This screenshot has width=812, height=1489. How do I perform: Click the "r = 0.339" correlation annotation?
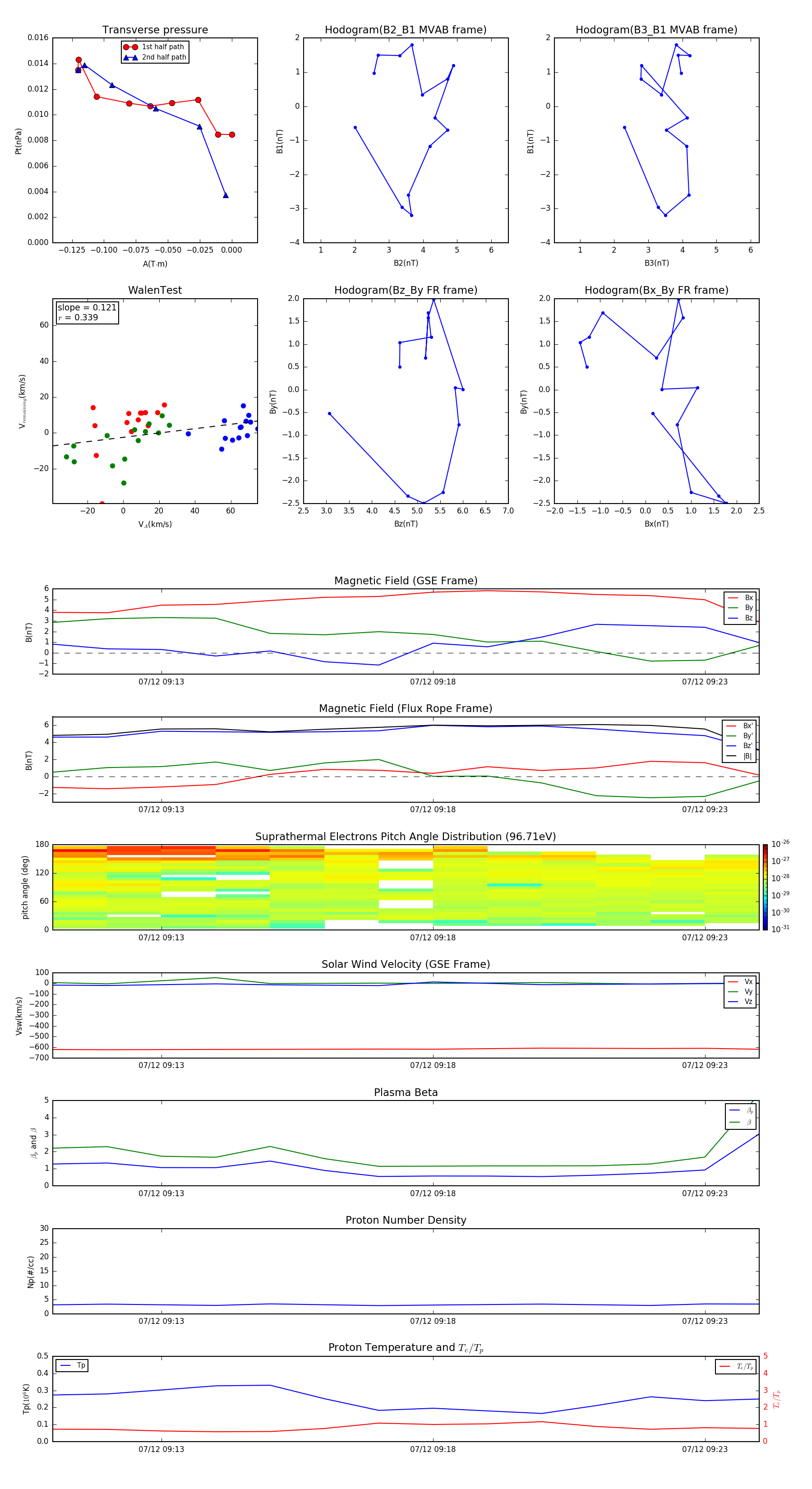pyautogui.click(x=78, y=317)
